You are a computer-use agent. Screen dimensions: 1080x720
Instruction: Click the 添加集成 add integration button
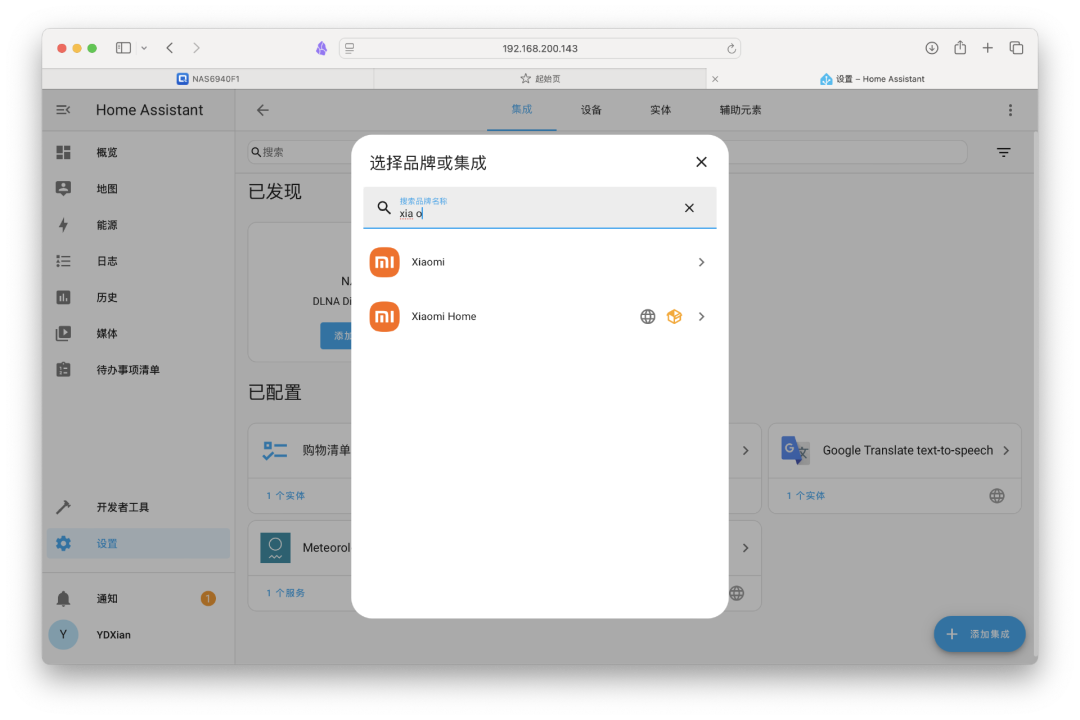(x=979, y=634)
